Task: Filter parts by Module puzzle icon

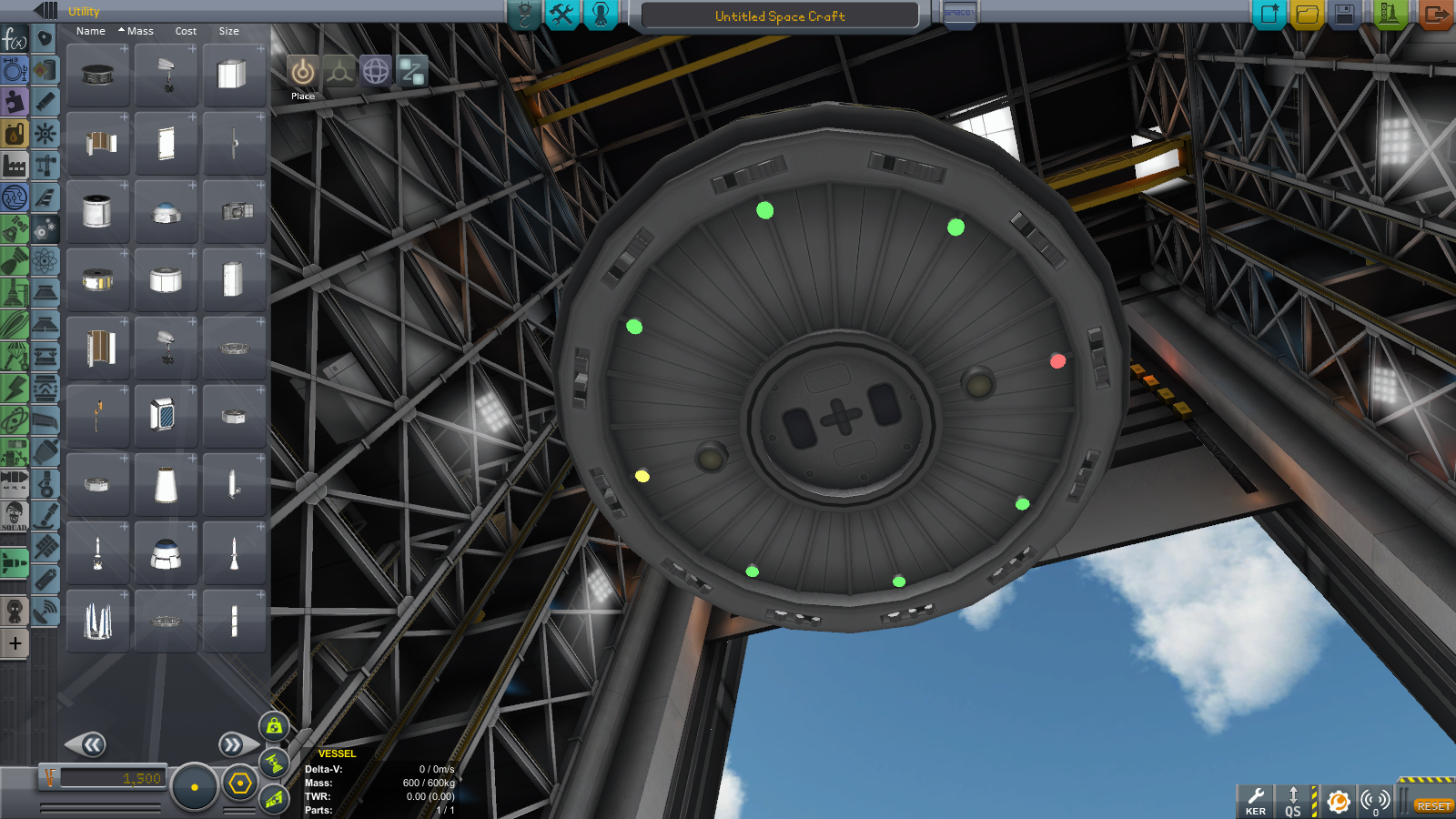Action: coord(15,102)
